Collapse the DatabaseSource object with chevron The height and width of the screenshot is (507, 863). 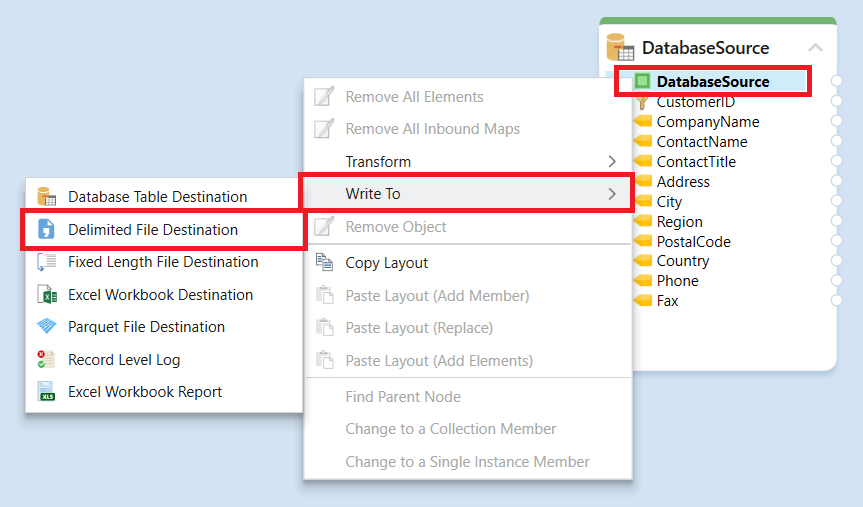(815, 48)
